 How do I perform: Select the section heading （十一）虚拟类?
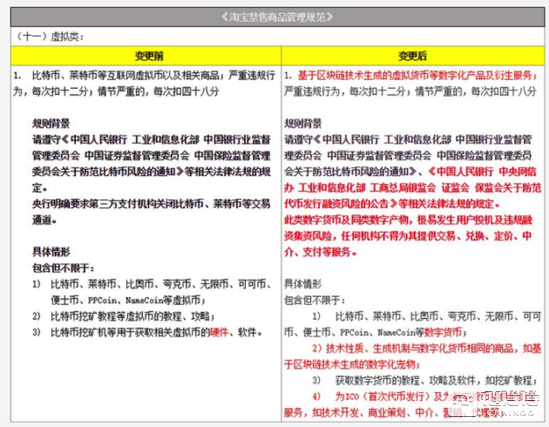click(50, 36)
